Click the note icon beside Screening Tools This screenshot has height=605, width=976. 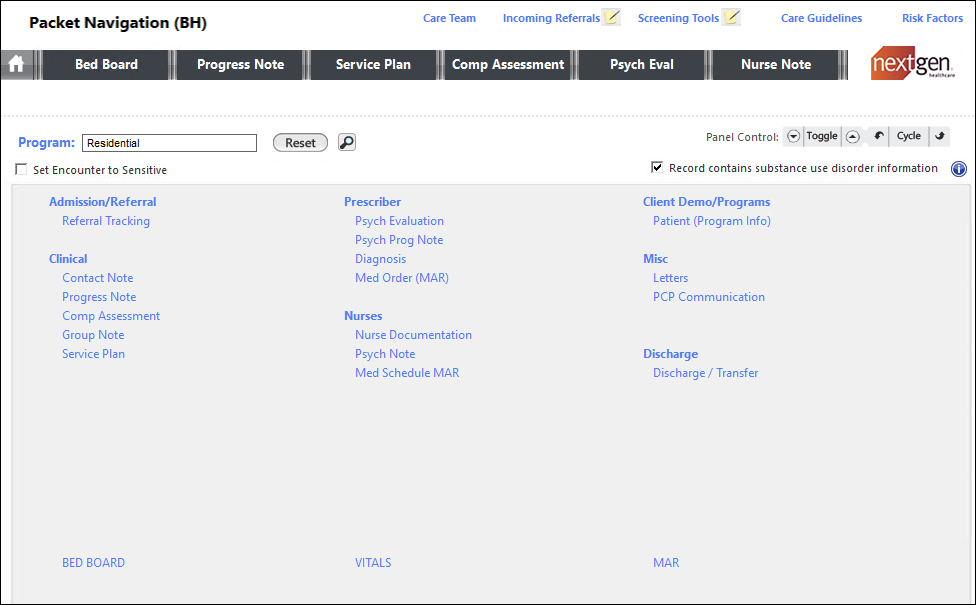click(x=731, y=18)
